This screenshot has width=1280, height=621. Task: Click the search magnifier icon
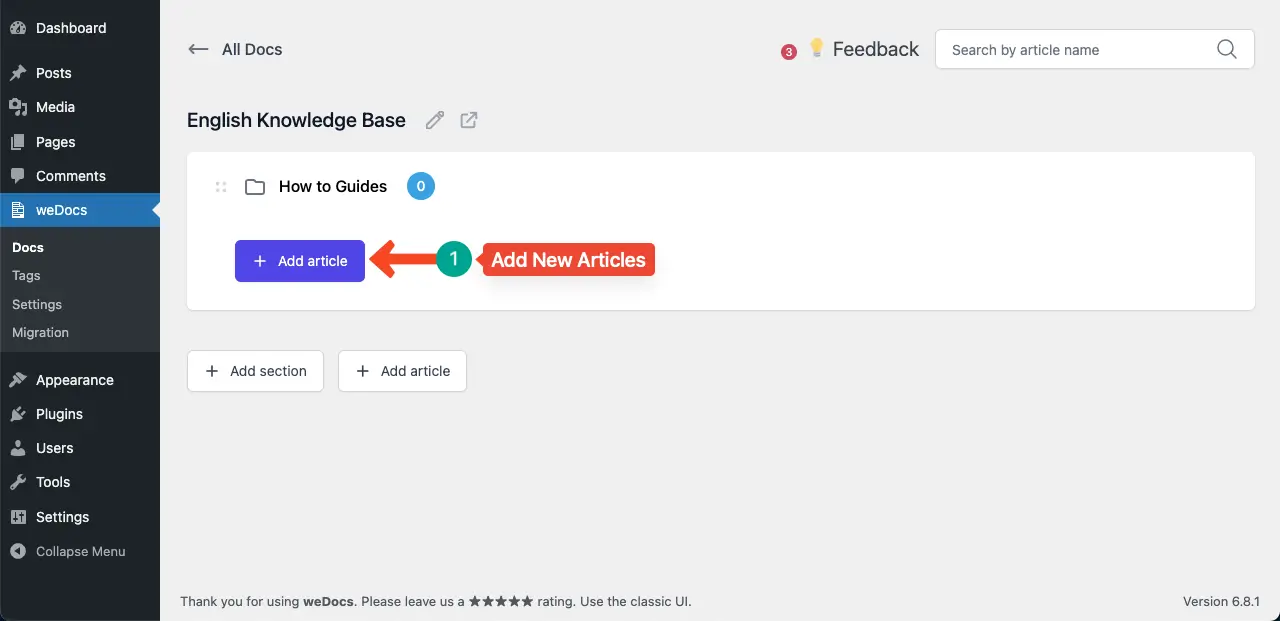[1227, 49]
